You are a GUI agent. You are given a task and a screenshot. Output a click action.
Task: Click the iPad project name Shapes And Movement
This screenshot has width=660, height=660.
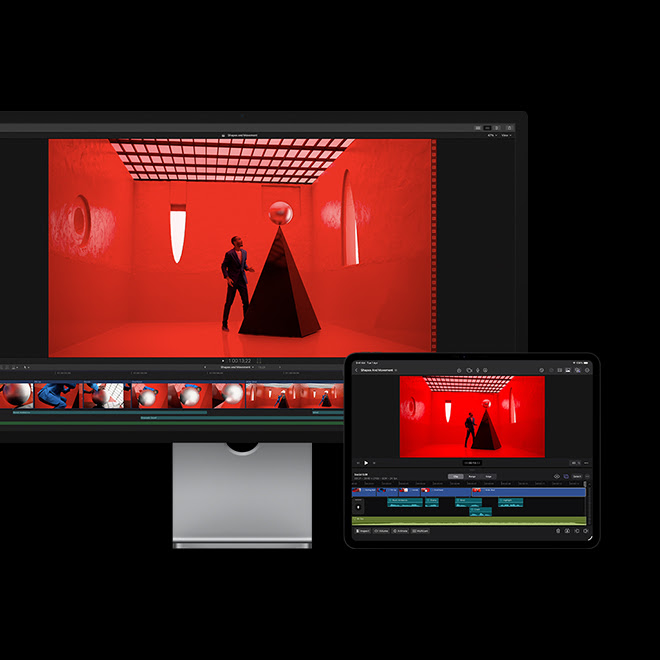pyautogui.click(x=377, y=370)
